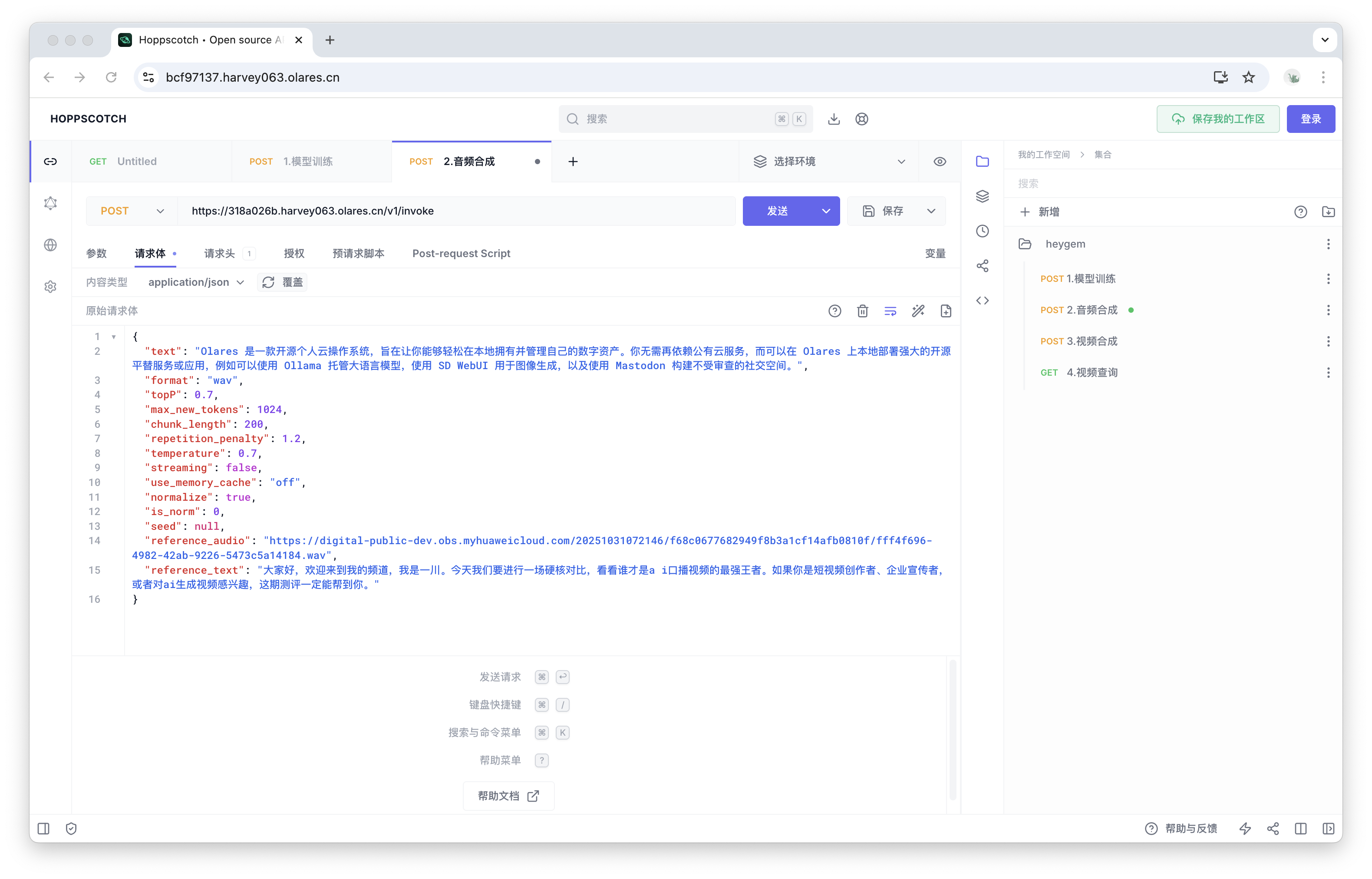Screen dimensions: 1372x879
Task: Open the code snippet generator icon
Action: [x=983, y=301]
